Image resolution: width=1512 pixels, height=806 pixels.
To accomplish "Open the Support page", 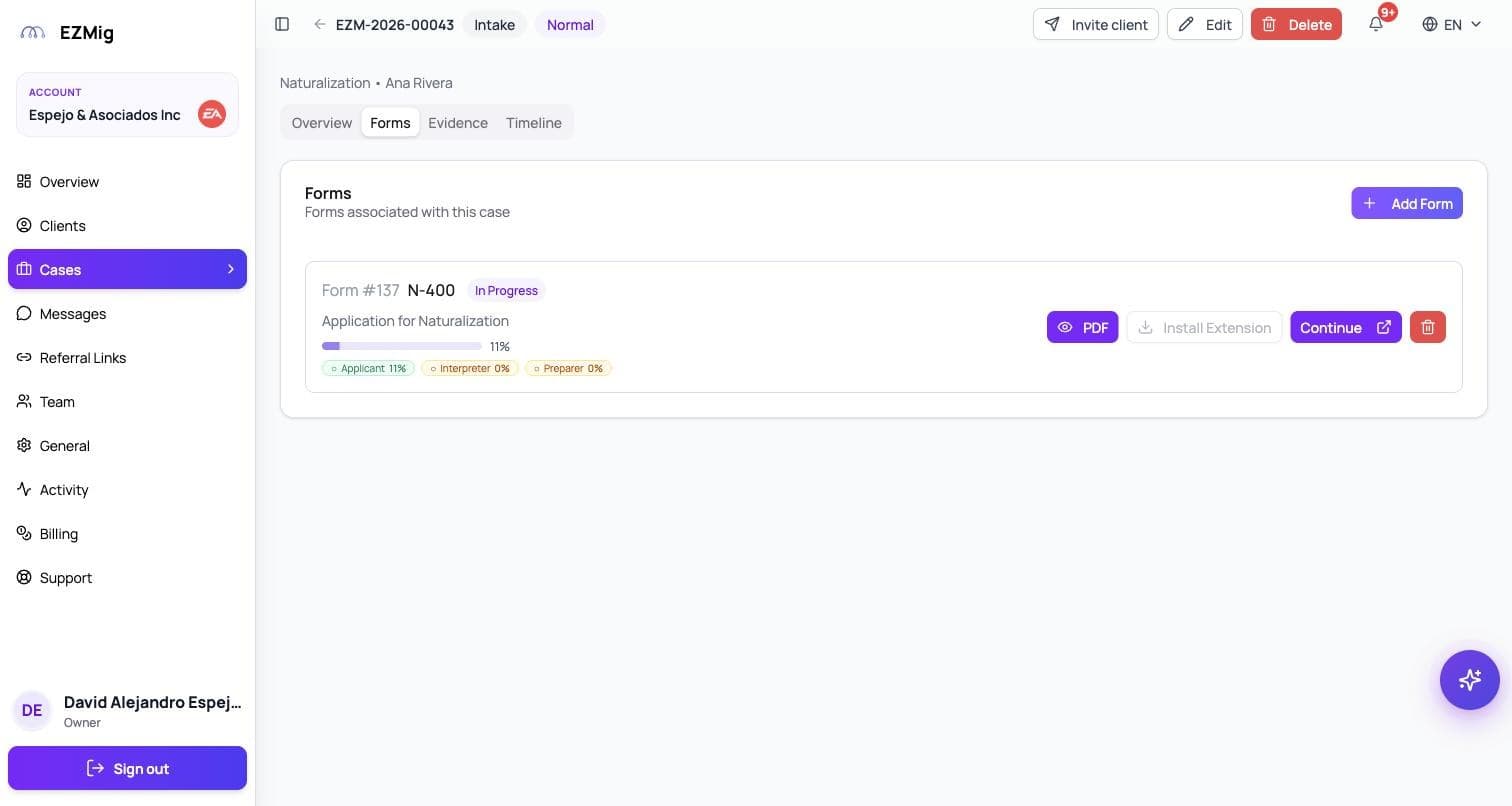I will pos(127,577).
